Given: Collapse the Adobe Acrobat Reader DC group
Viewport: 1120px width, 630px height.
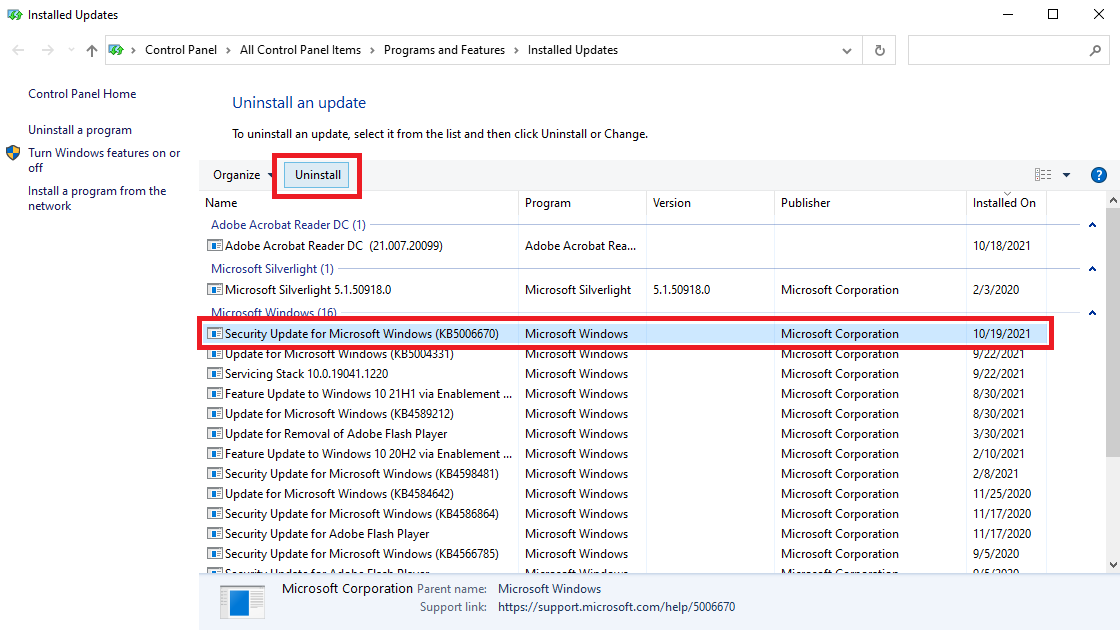Looking at the screenshot, I should tap(1092, 225).
